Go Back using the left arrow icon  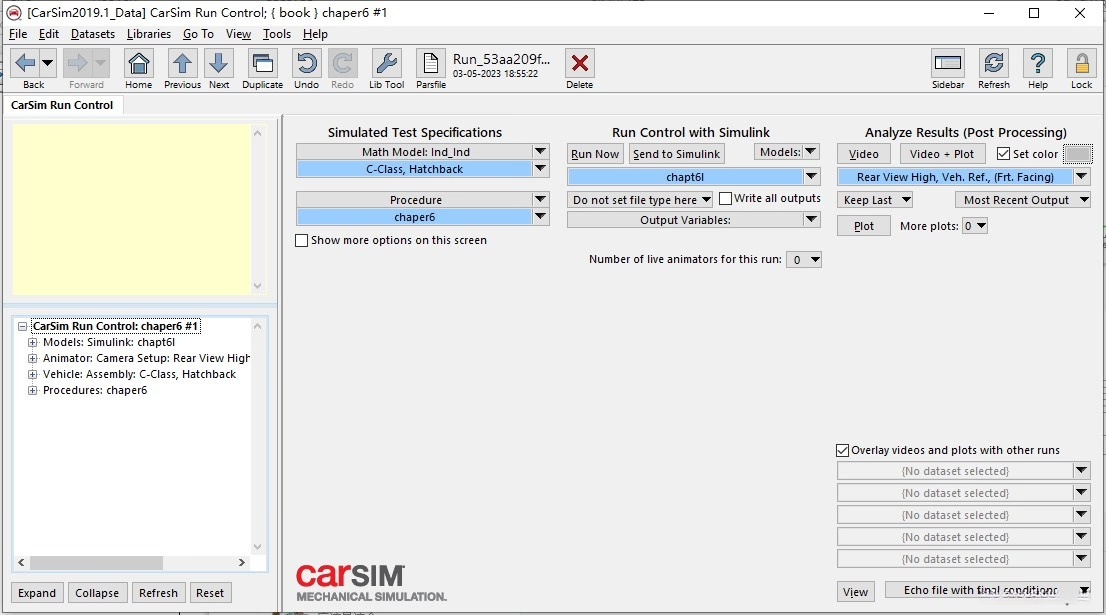[25, 63]
